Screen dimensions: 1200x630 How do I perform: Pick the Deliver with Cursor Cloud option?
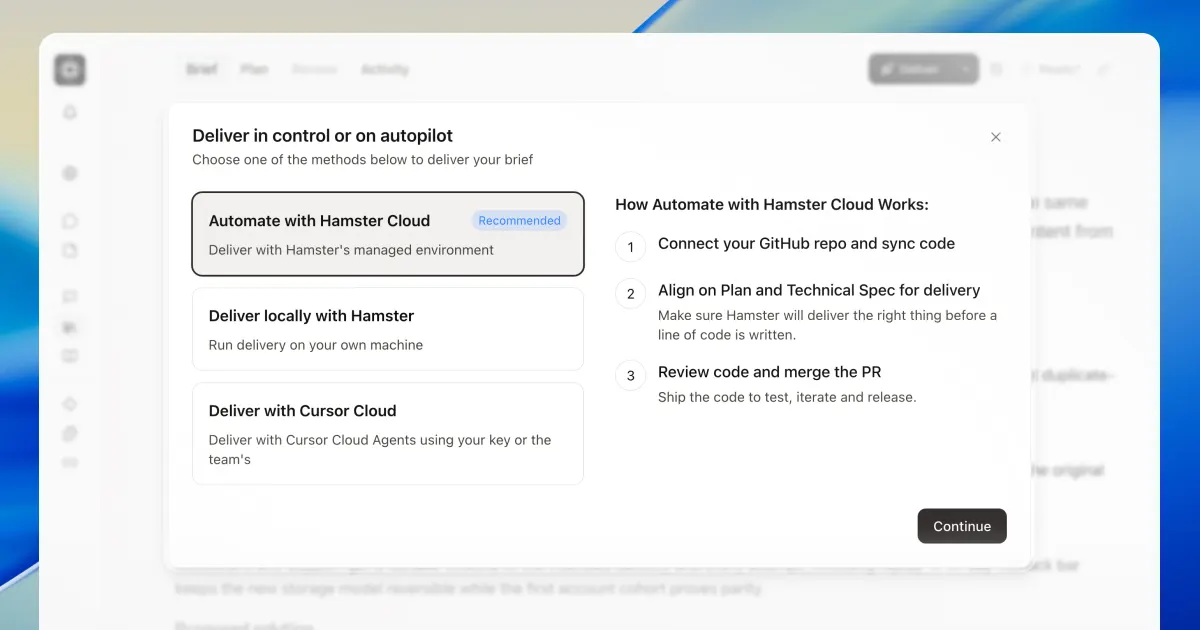(x=388, y=434)
